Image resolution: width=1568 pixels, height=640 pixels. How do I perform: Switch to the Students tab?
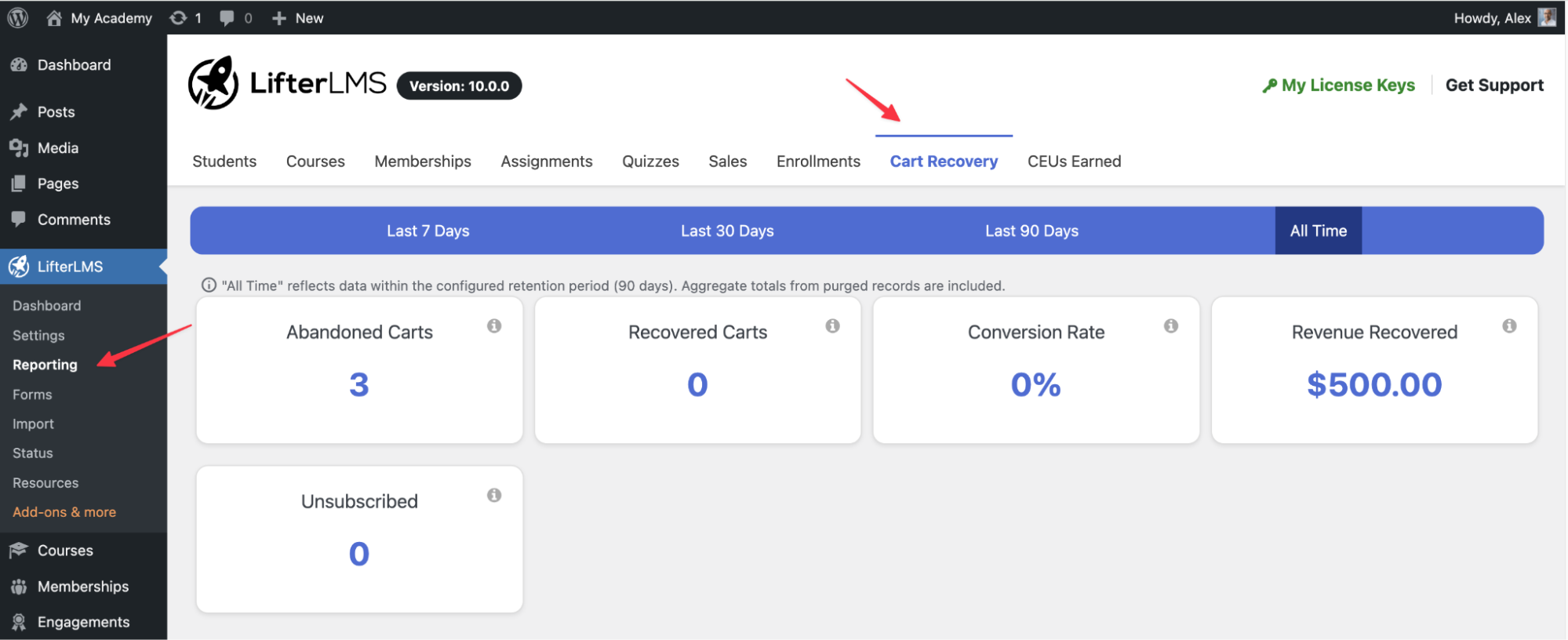click(x=224, y=162)
